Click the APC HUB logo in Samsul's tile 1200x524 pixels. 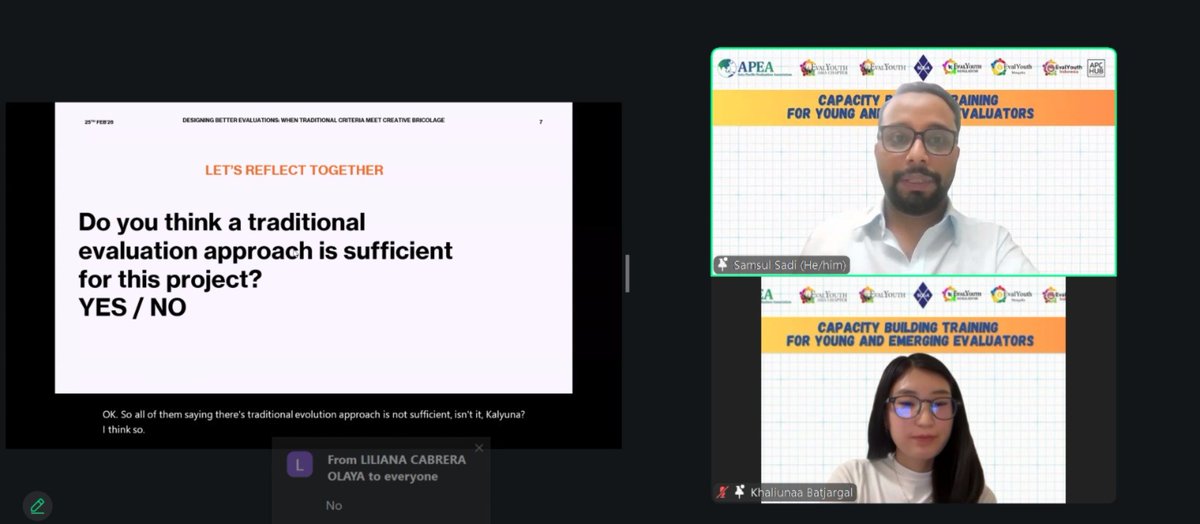coord(1096,68)
